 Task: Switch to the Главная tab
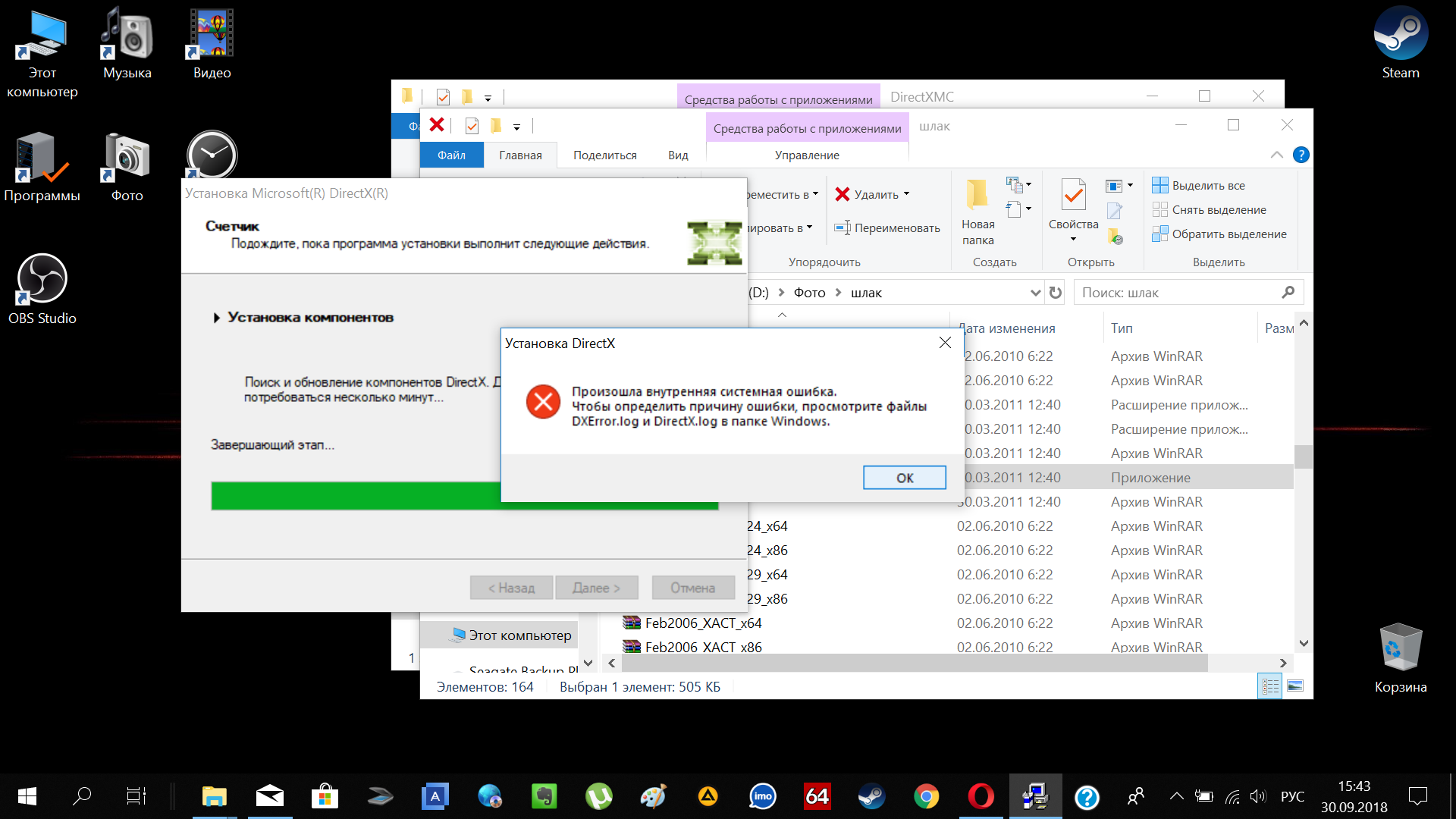click(520, 155)
